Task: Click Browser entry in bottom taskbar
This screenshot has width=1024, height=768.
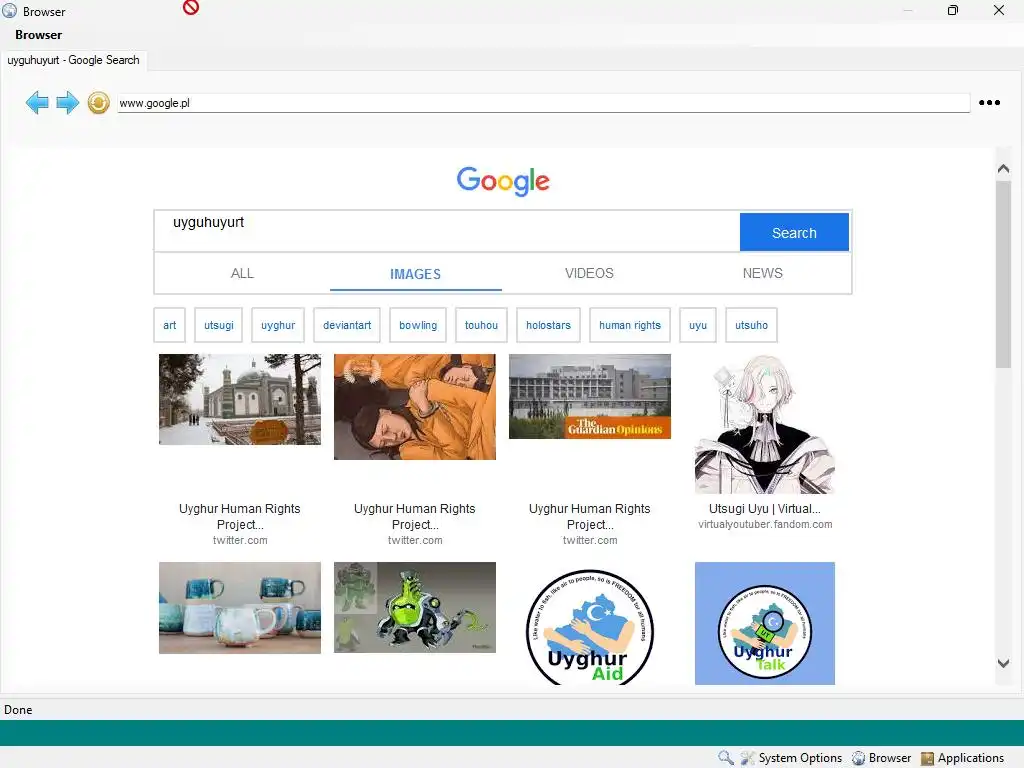Action: pos(882,758)
